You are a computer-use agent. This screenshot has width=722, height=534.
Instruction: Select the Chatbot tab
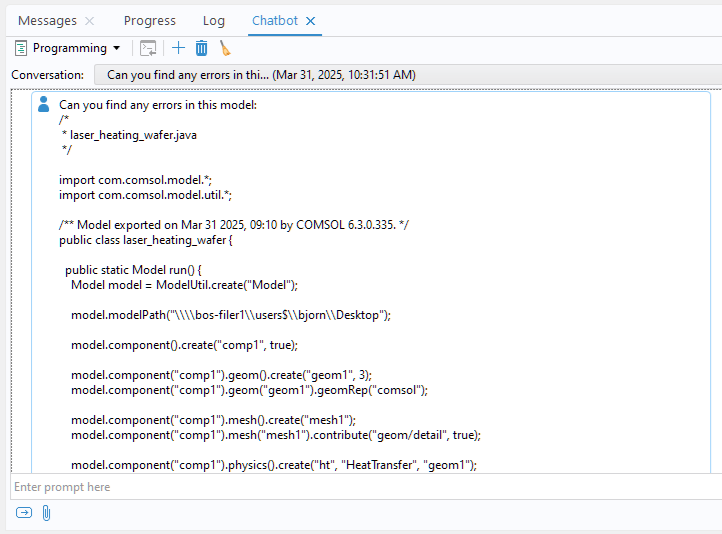[274, 21]
